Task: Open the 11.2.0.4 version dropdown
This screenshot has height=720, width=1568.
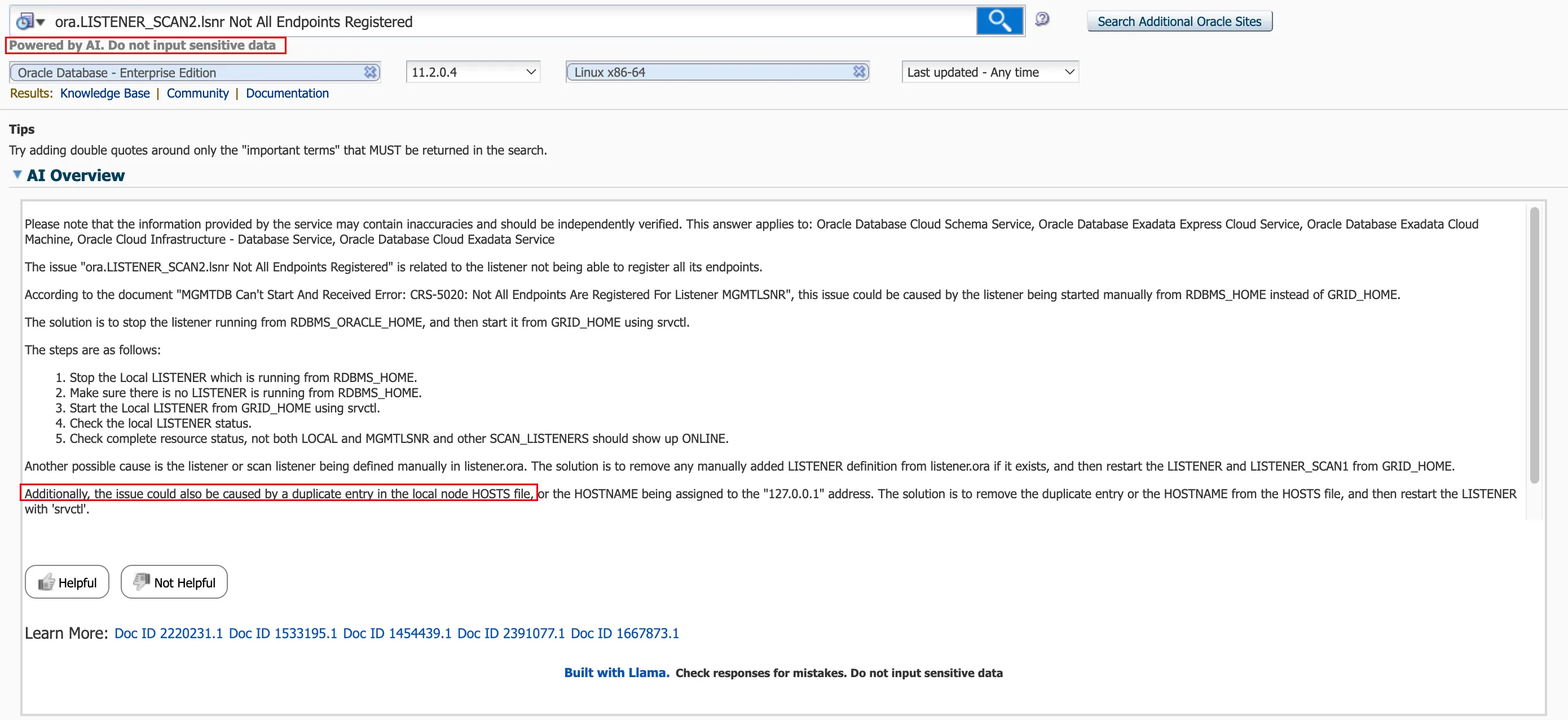Action: pyautogui.click(x=529, y=72)
